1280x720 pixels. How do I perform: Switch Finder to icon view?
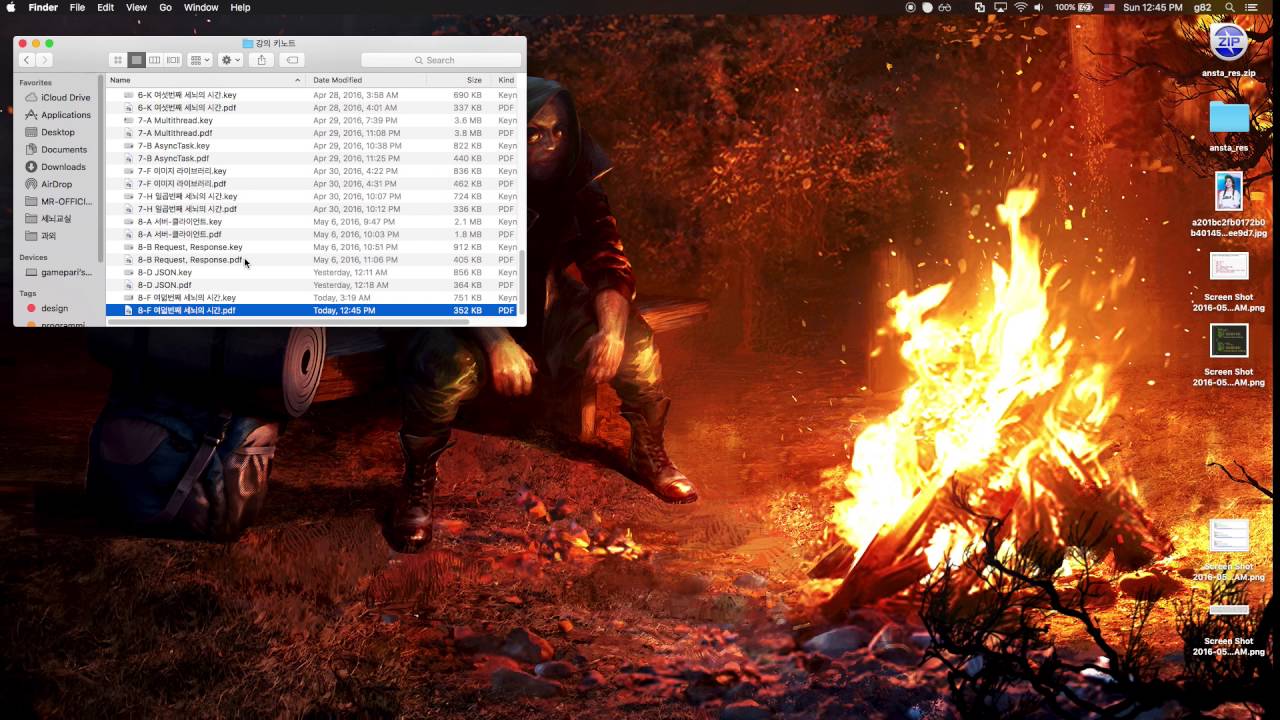[x=118, y=60]
